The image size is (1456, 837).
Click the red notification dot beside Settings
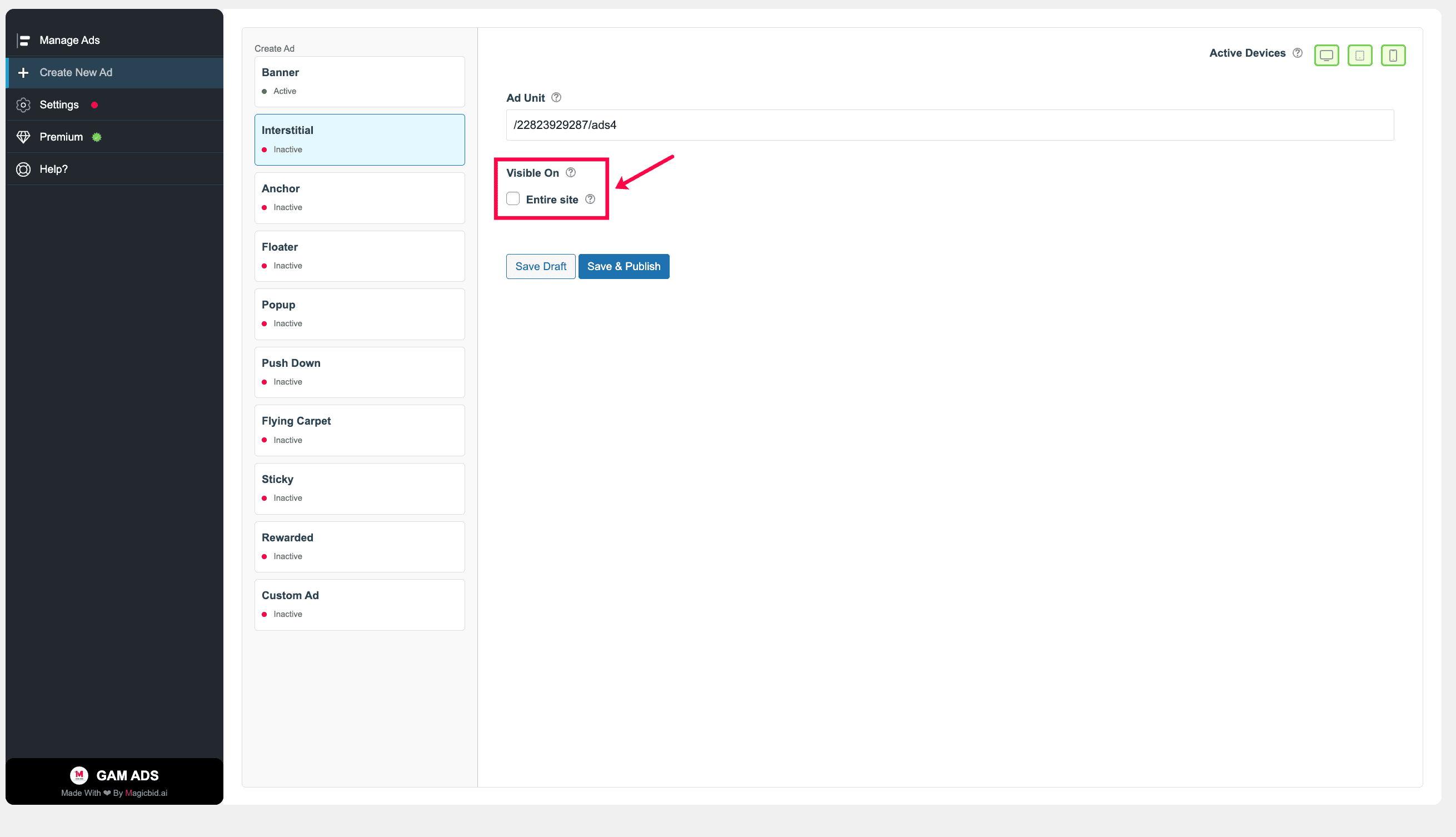pyautogui.click(x=94, y=104)
